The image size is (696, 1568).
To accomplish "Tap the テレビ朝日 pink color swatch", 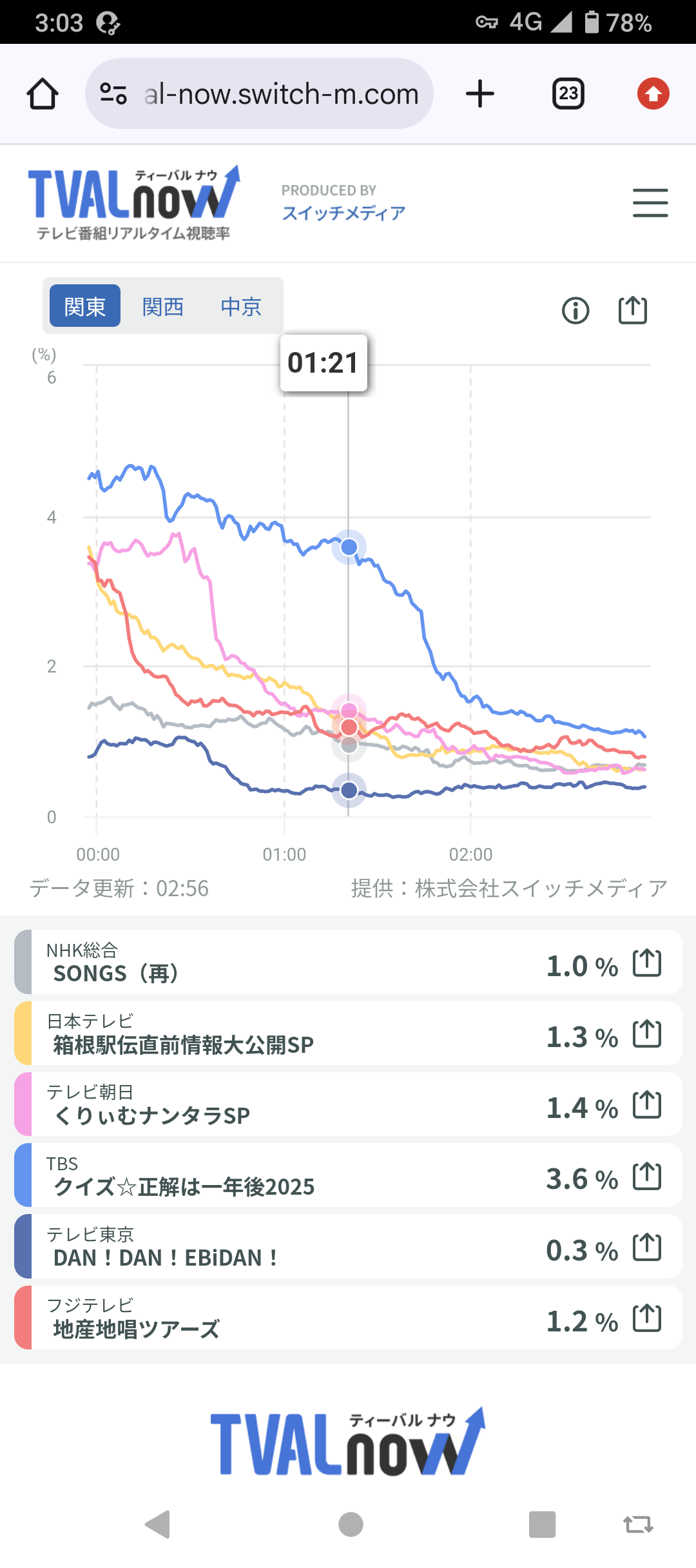I will [23, 1104].
